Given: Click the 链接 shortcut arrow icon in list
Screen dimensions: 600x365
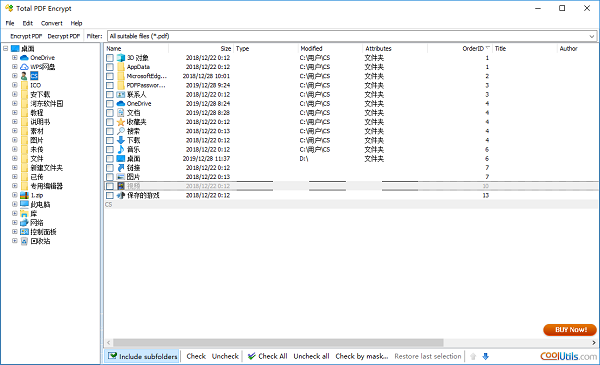Looking at the screenshot, I should 121,168.
